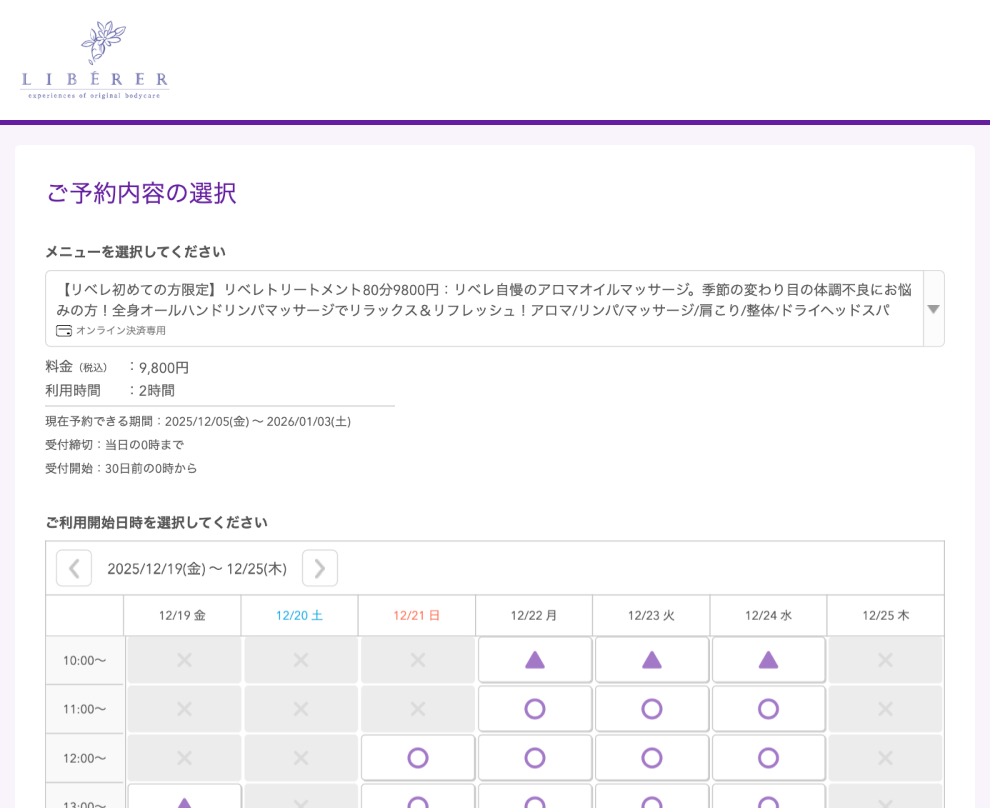Click the 12/21 Sunday column header
The image size is (990, 808).
point(417,616)
